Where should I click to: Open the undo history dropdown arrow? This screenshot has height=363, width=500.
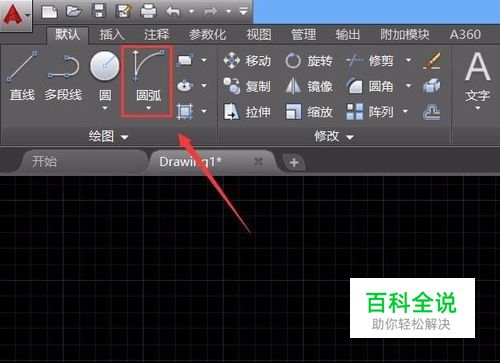click(x=191, y=12)
